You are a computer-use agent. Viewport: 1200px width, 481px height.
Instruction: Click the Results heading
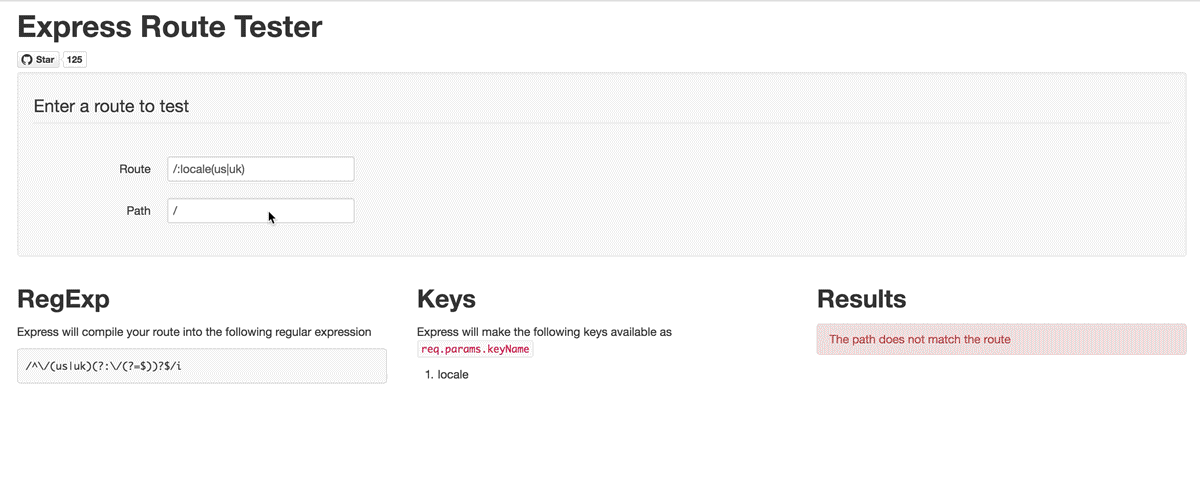[x=862, y=299]
